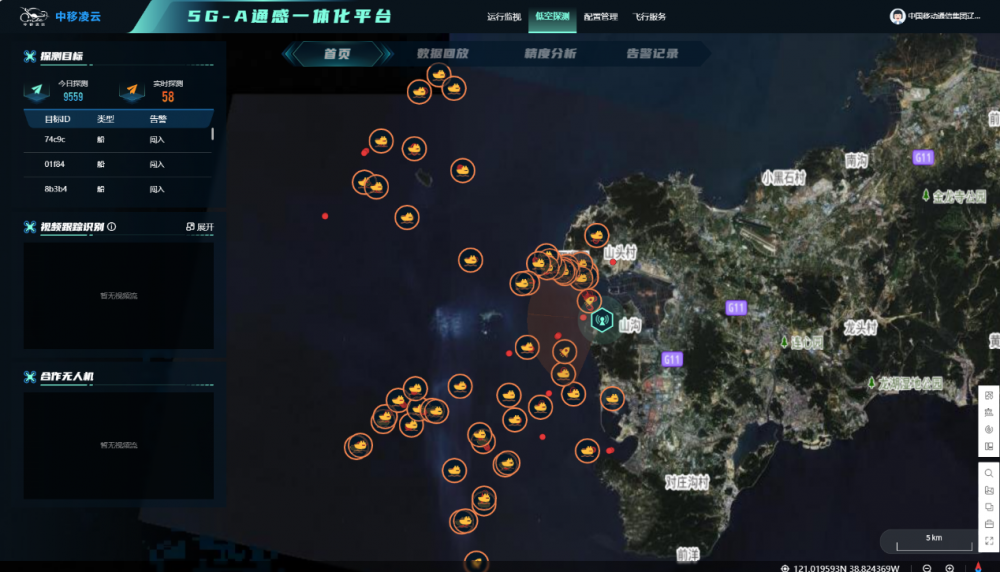Click the 中移凌云 logo

pyautogui.click(x=60, y=16)
